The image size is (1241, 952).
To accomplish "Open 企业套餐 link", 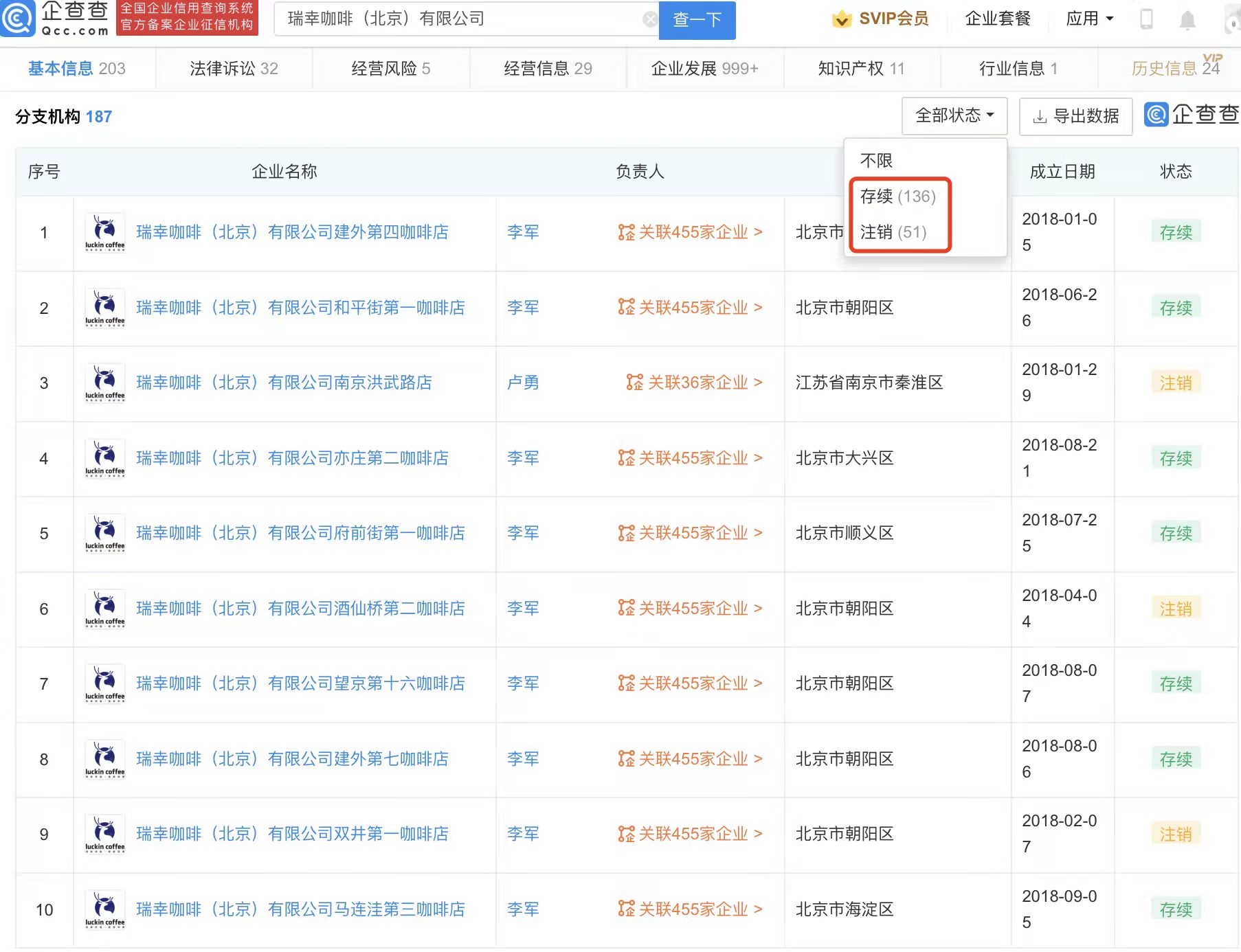I will point(998,19).
